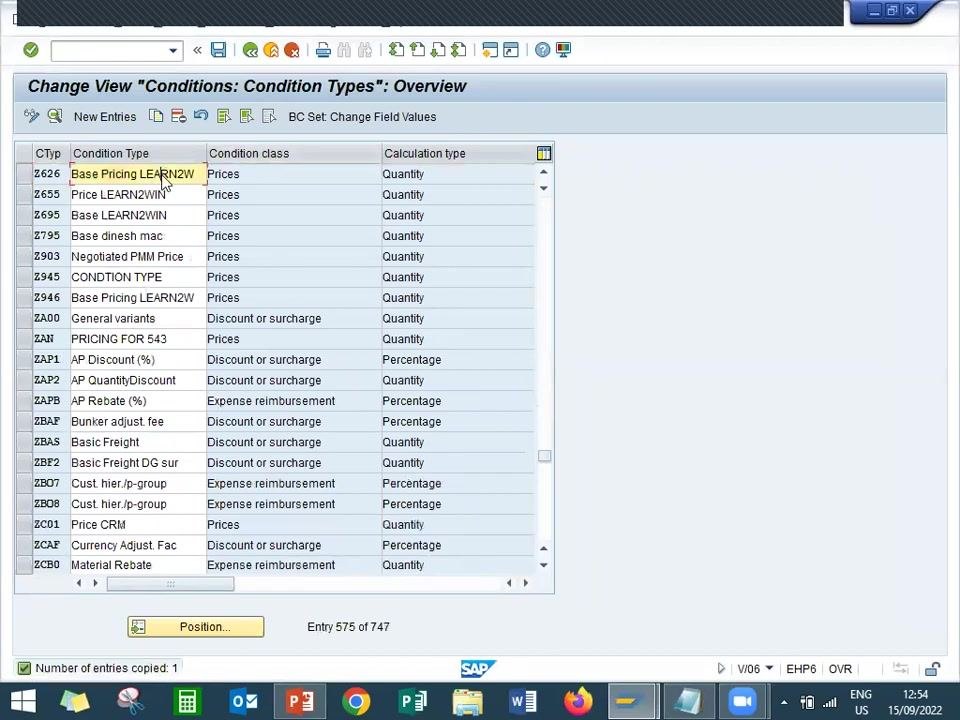Viewport: 960px width, 720px height.
Task: Click the Undo Change icon
Action: pyautogui.click(x=201, y=116)
